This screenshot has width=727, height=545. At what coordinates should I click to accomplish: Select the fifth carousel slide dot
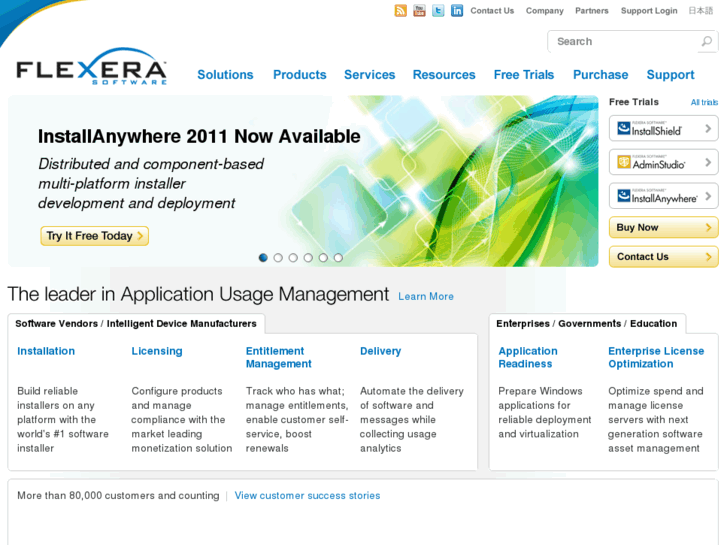323,257
